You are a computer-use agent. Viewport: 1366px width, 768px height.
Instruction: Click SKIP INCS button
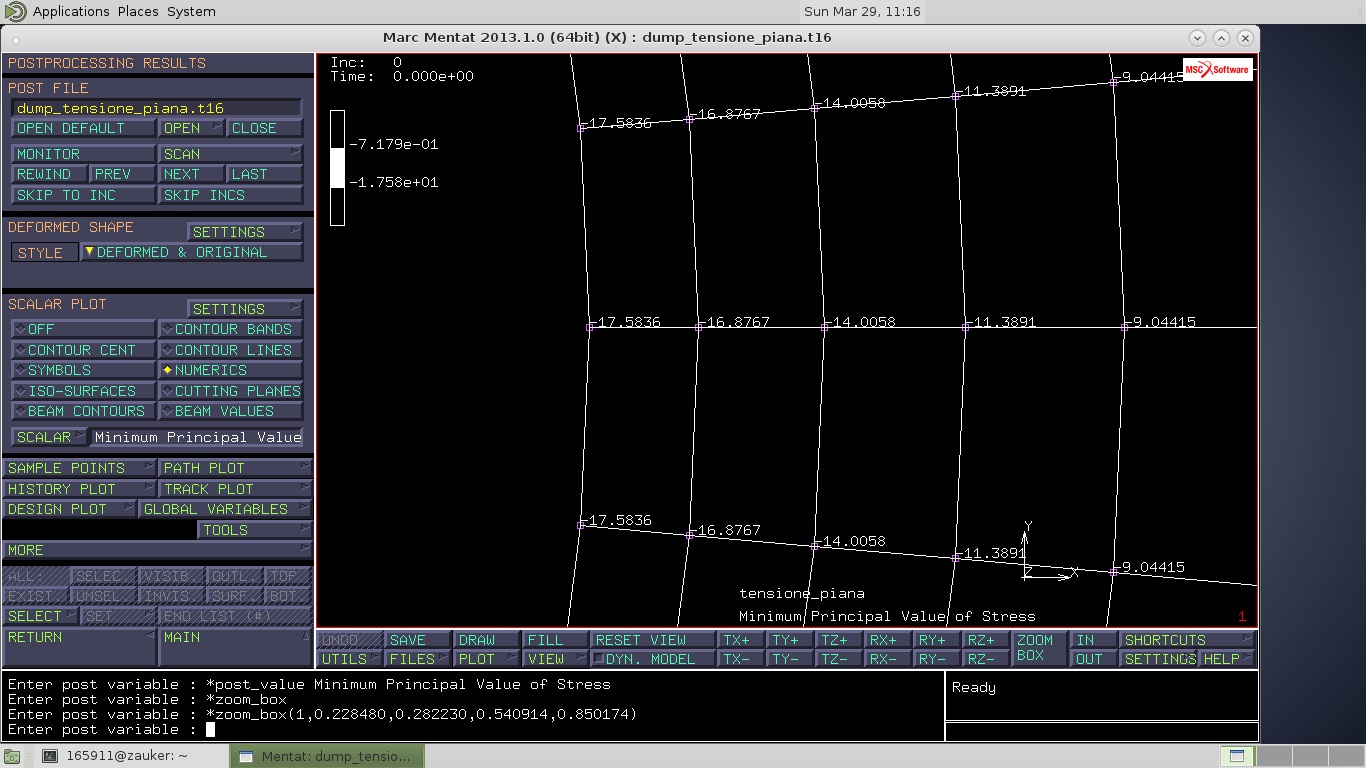coord(230,195)
